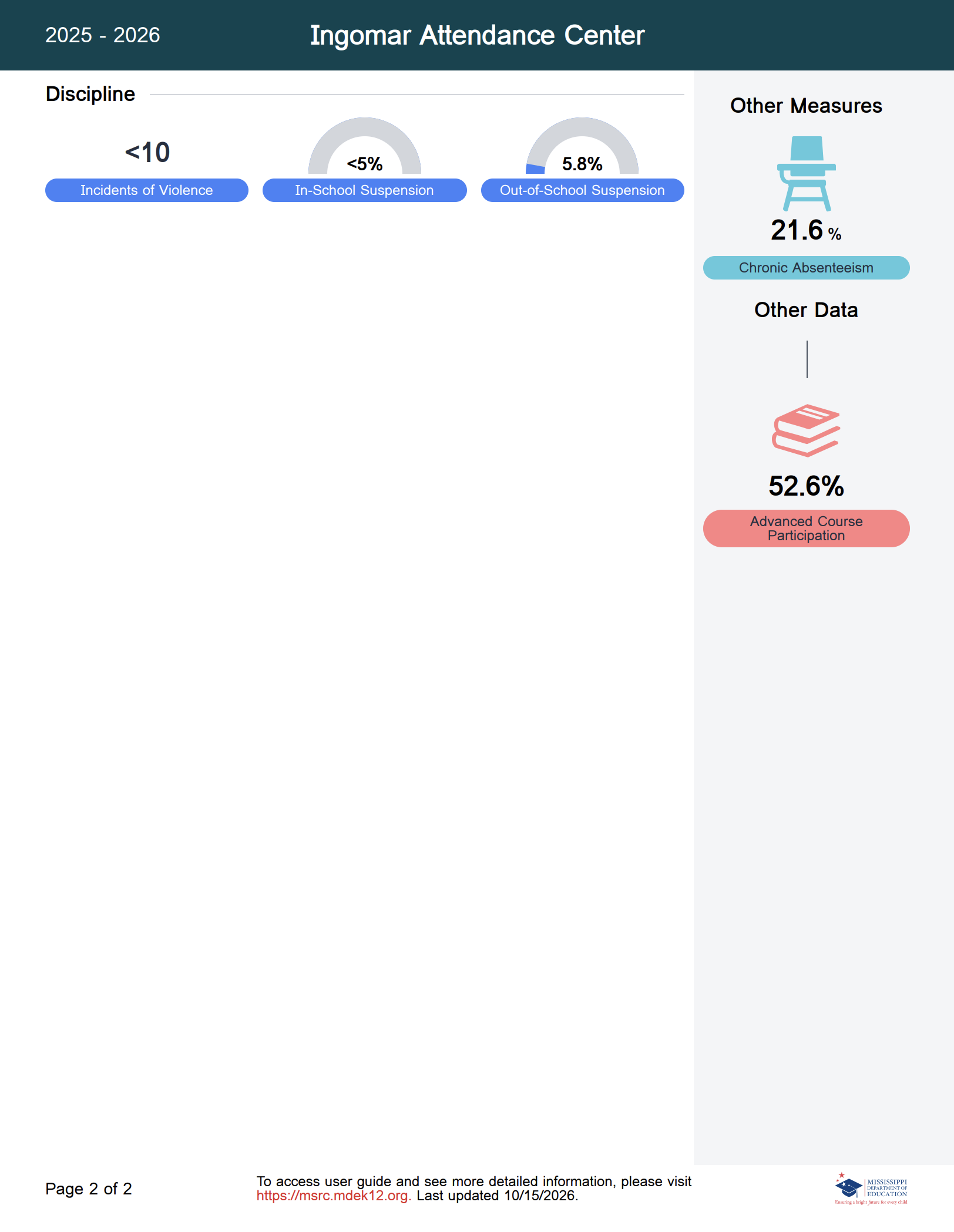Click the Ingomar Attendance Center title
954x1232 pixels.
478,35
